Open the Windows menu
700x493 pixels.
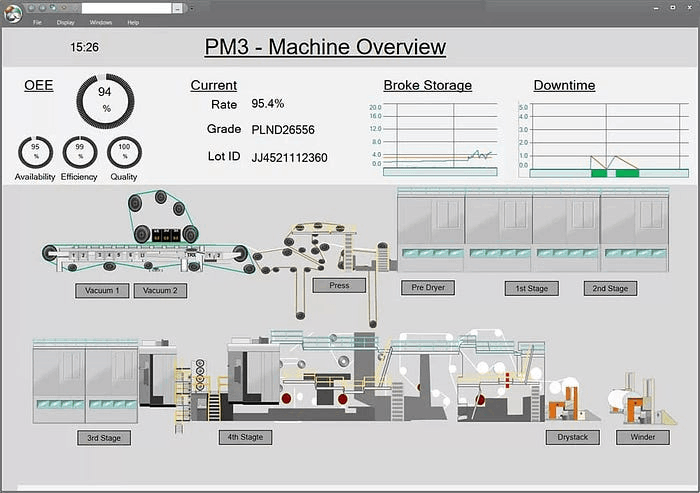click(101, 21)
